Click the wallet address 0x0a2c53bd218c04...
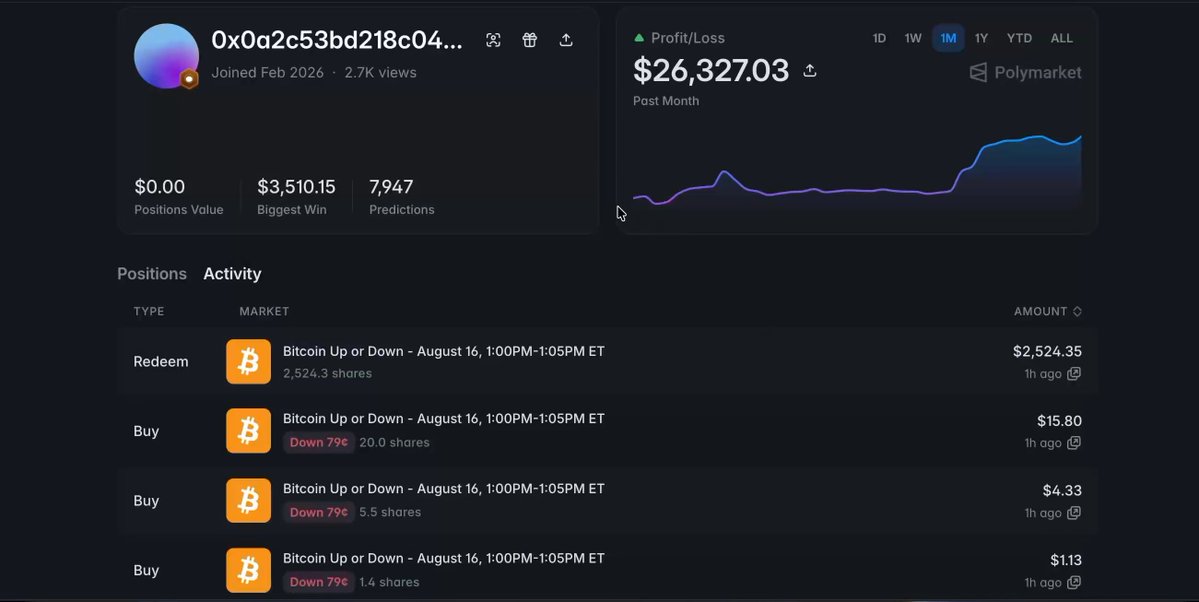Screen dimensions: 1199x602 tap(336, 40)
